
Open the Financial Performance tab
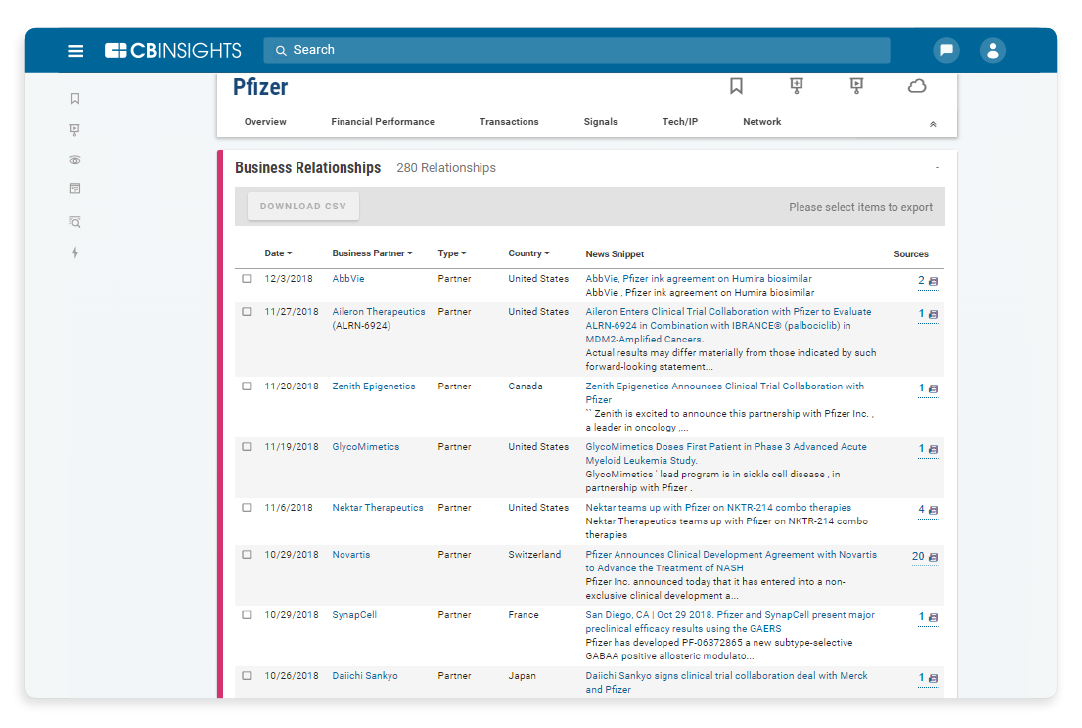[383, 121]
